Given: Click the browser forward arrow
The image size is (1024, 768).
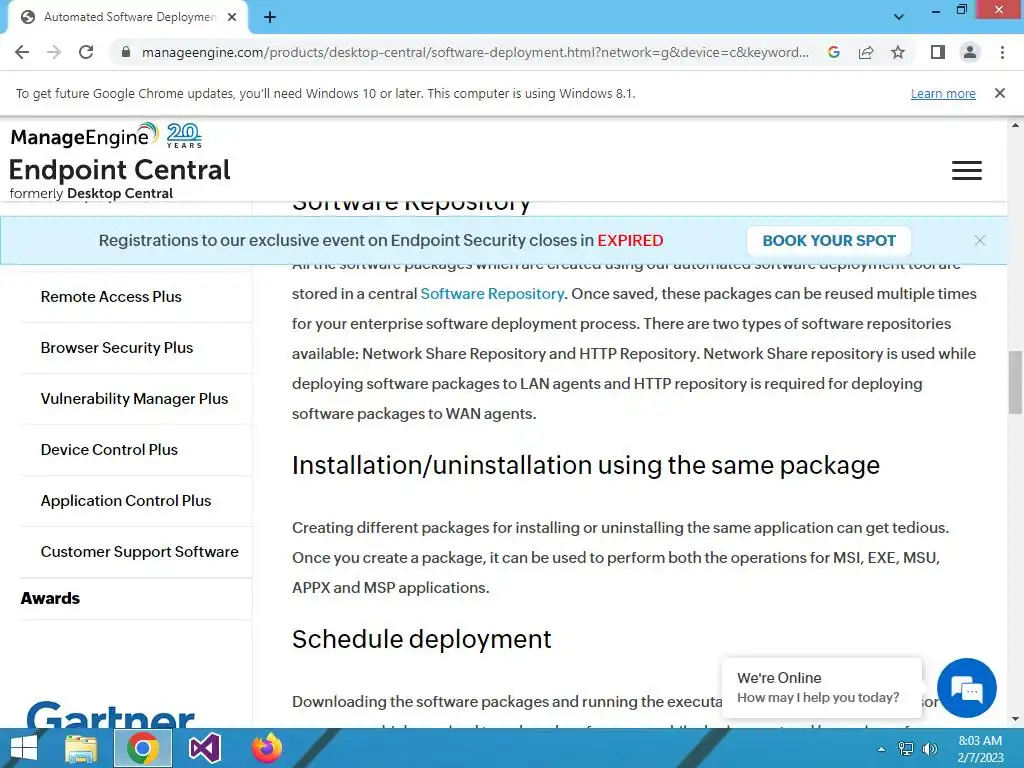Looking at the screenshot, I should [x=54, y=52].
